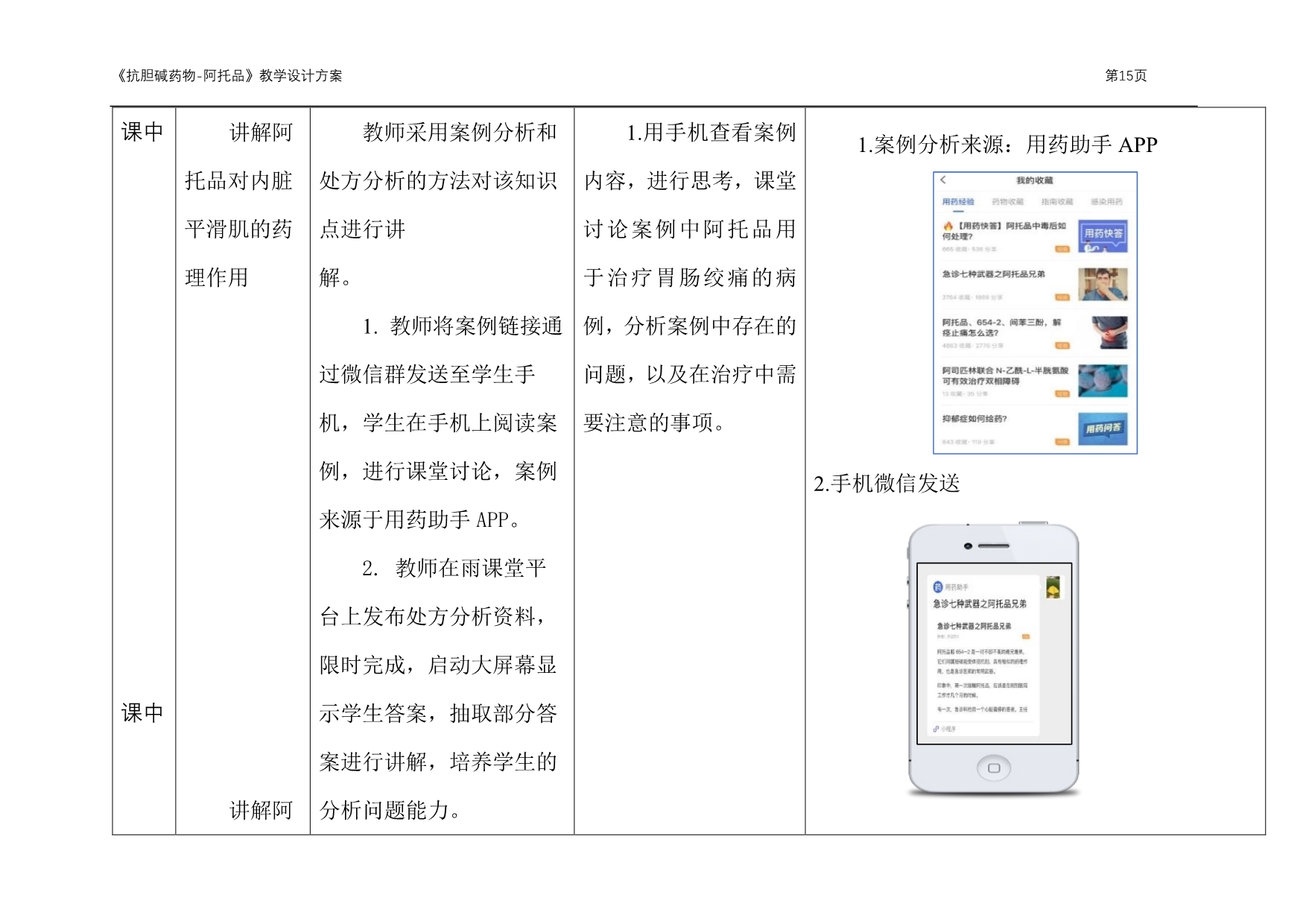The image size is (1306, 924).
Task: Click the blue pills thumbnail image
Action: pyautogui.click(x=1103, y=380)
